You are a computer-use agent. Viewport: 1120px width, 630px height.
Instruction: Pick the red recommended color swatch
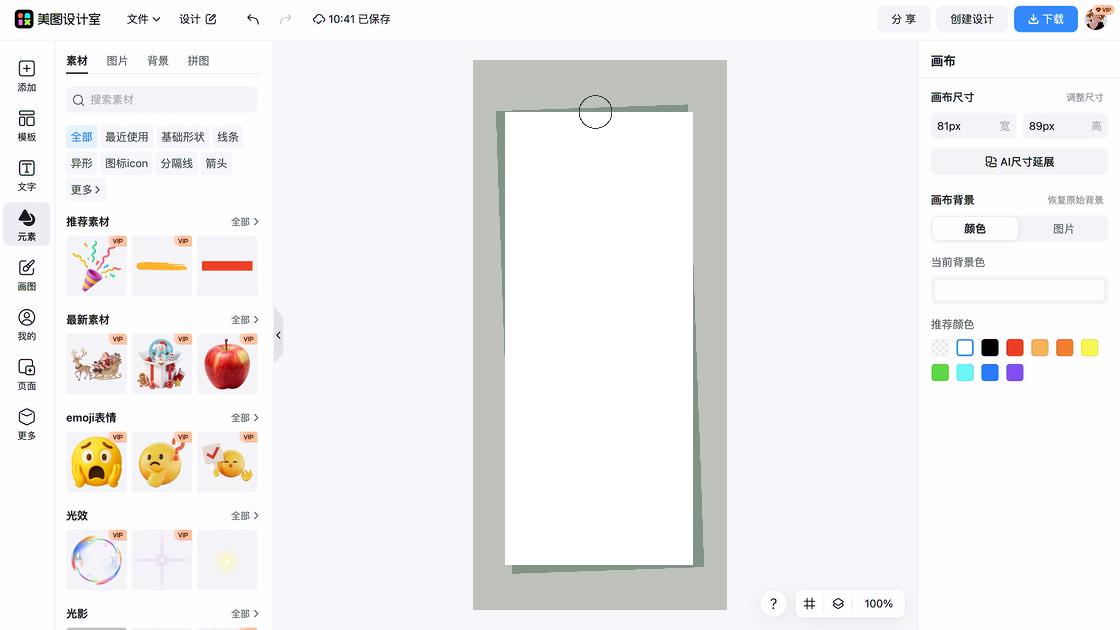[x=1015, y=348]
